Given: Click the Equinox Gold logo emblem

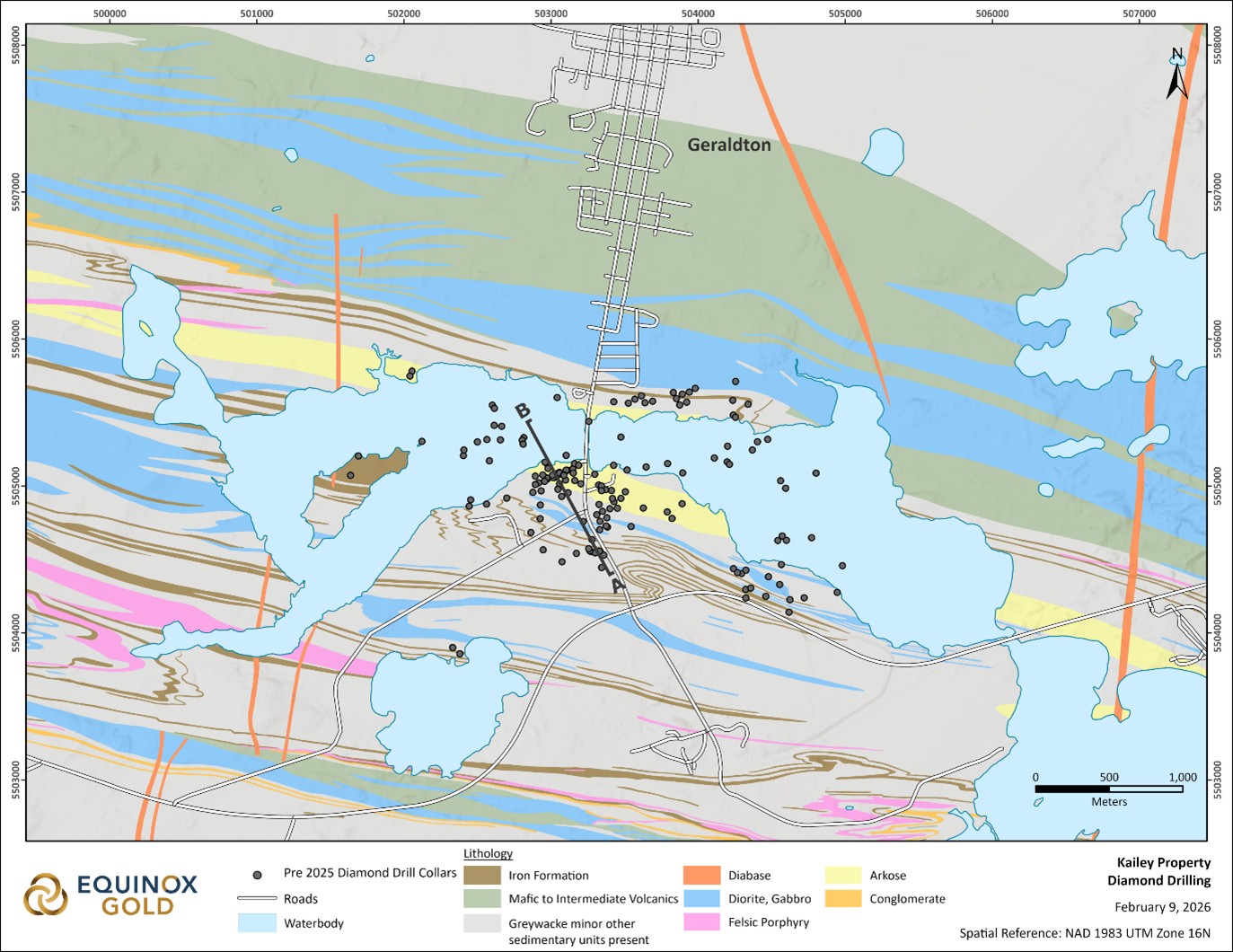Looking at the screenshot, I should click(x=45, y=895).
